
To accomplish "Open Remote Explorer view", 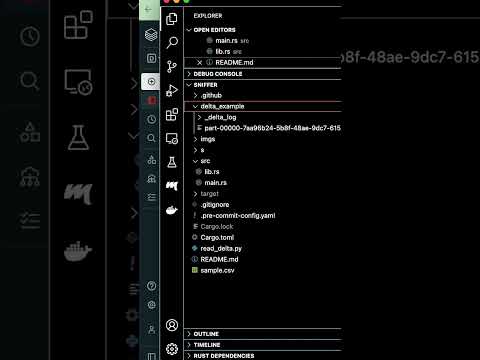I will 172,138.
